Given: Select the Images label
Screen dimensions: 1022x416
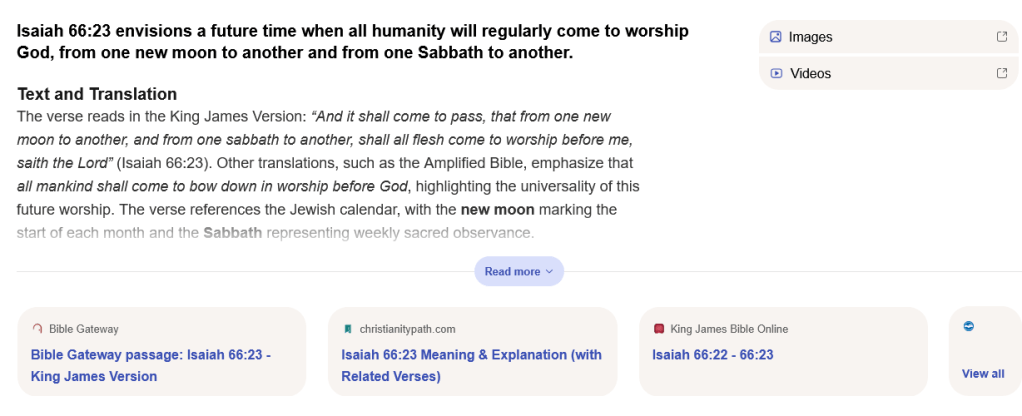Looking at the screenshot, I should pyautogui.click(x=810, y=37).
